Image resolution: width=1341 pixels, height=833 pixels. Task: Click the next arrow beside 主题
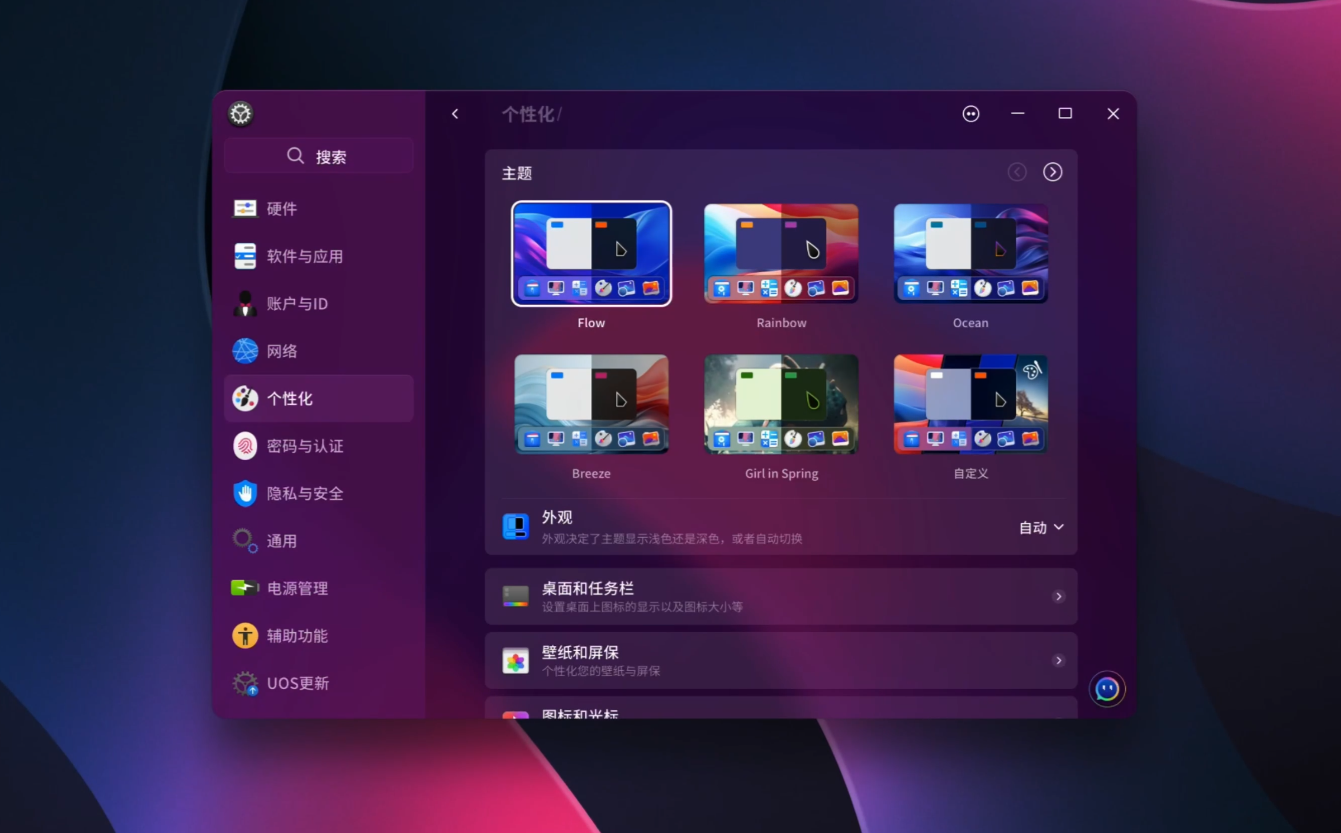pyautogui.click(x=1052, y=171)
